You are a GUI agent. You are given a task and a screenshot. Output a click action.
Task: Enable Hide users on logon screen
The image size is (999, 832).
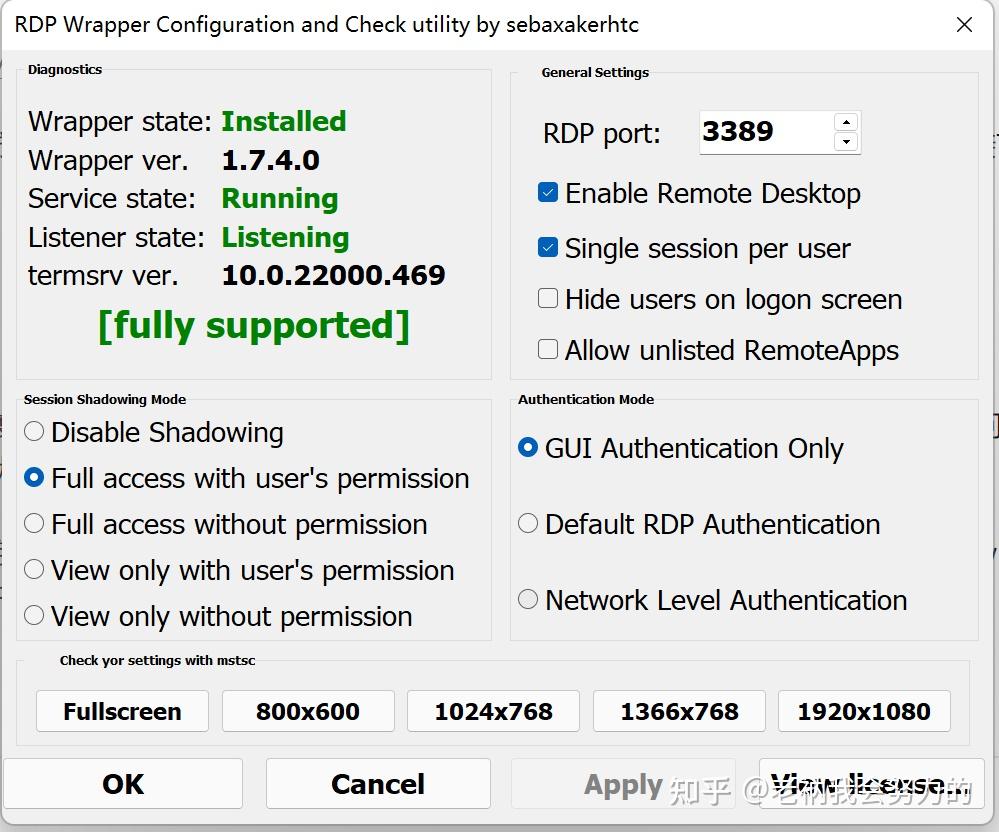pyautogui.click(x=548, y=298)
